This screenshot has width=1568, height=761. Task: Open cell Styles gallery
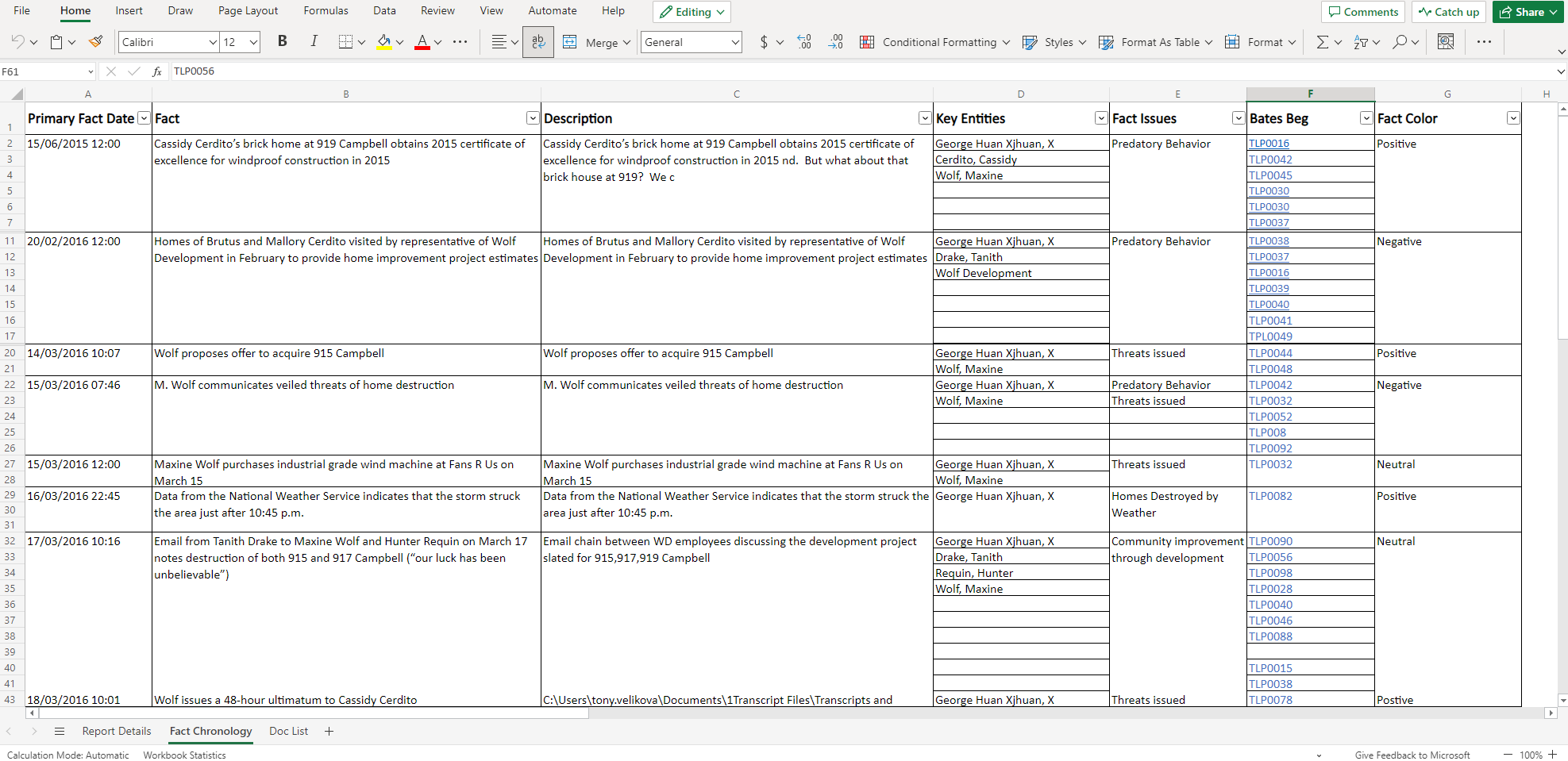pos(1054,42)
